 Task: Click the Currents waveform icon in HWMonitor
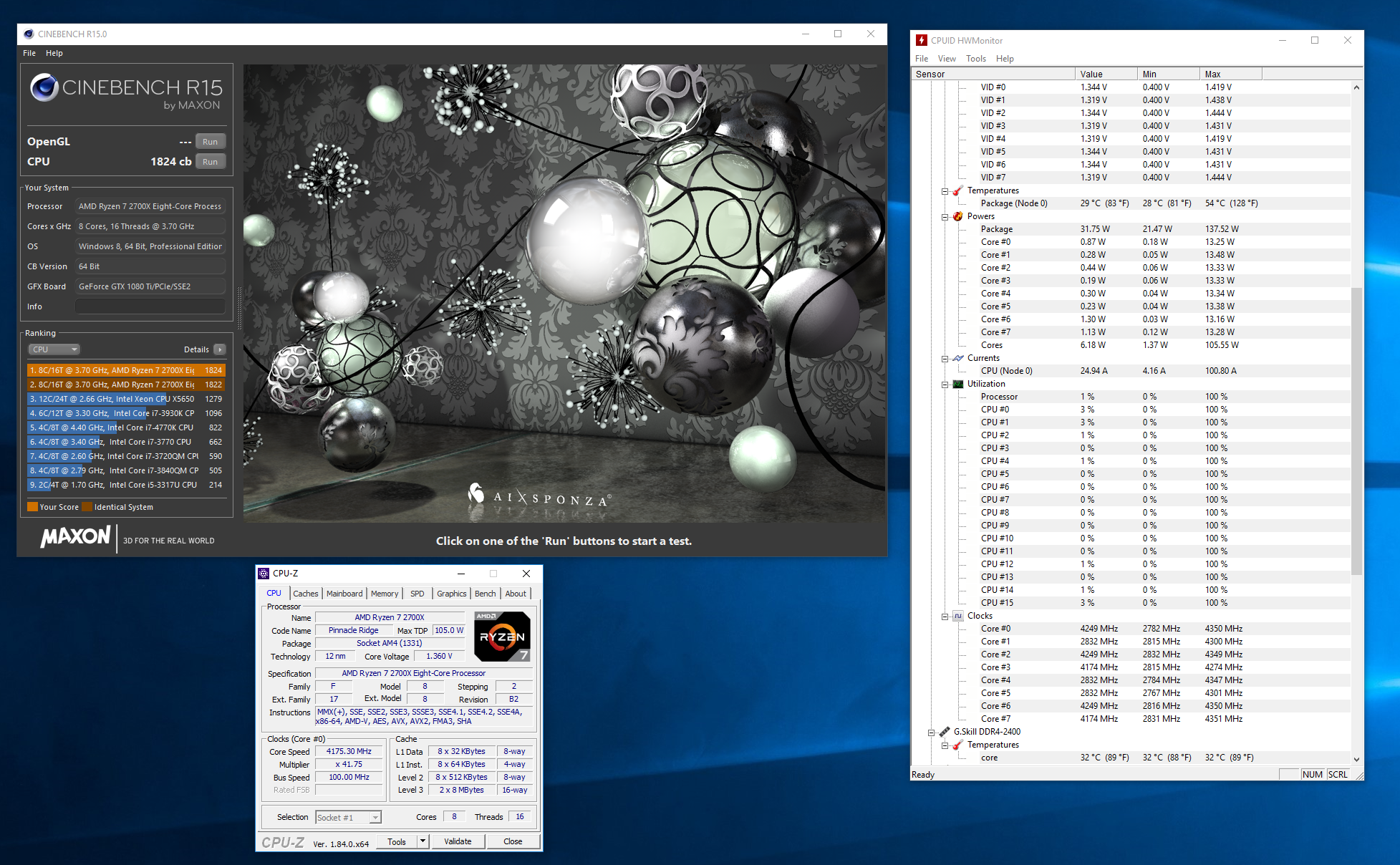point(958,358)
